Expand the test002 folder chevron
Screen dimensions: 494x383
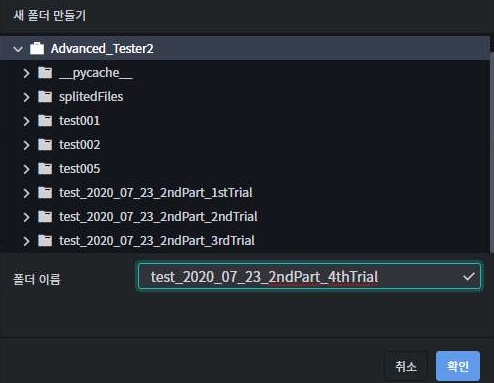tap(26, 145)
